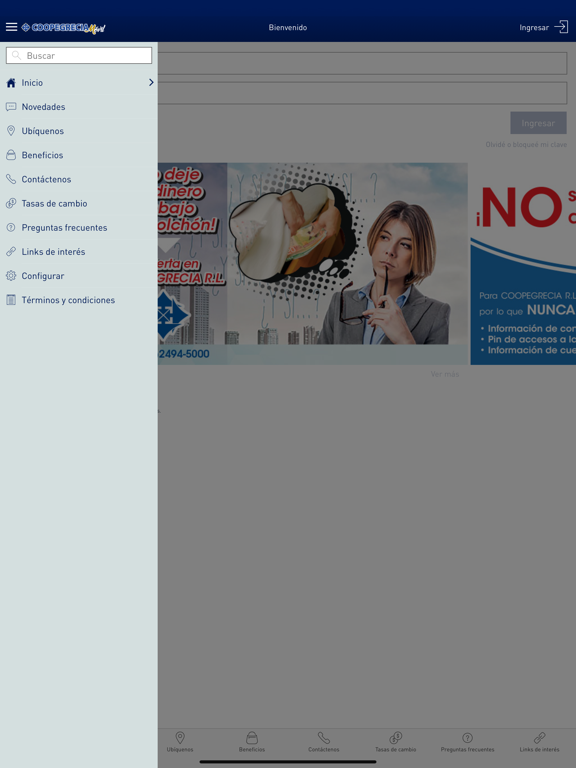
Task: Click the Buscar search field
Action: coord(79,55)
